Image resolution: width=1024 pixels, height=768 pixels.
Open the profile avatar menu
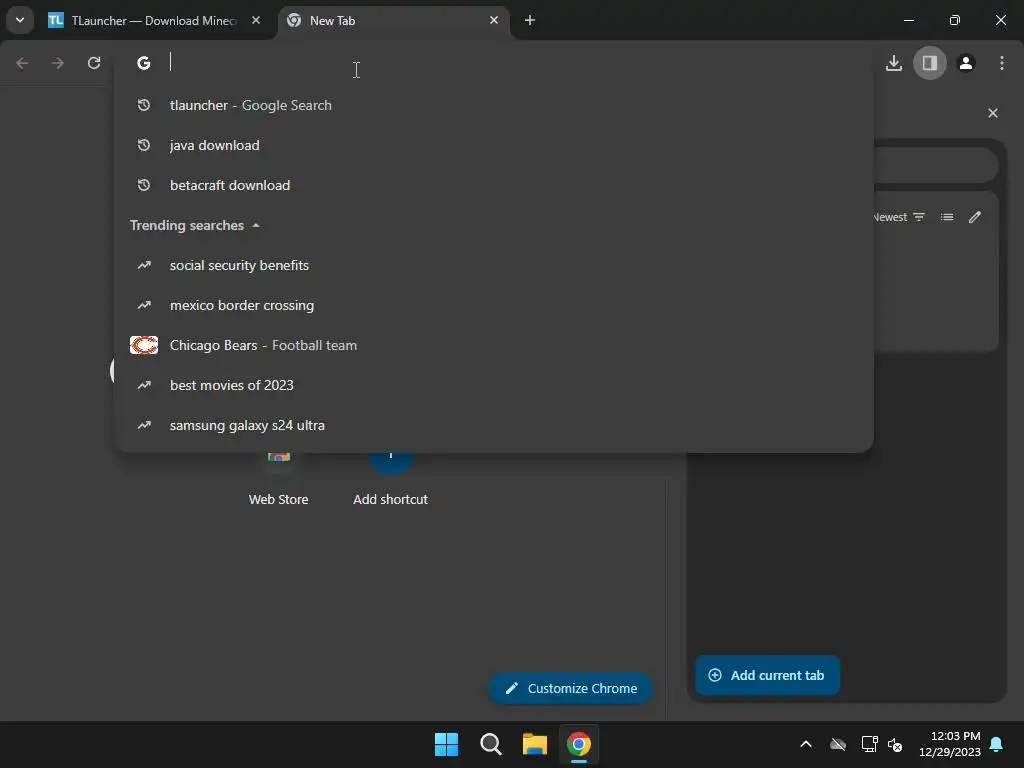966,63
